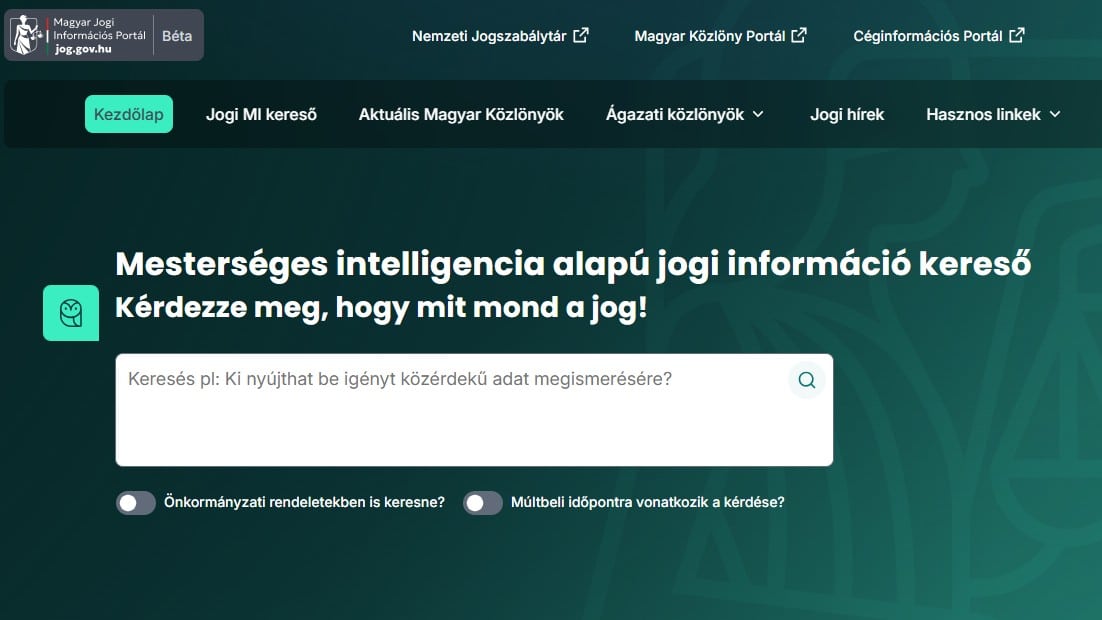Click external-link icon after Céginformációs Portál
Screen dimensions: 1102x620
point(1017,35)
